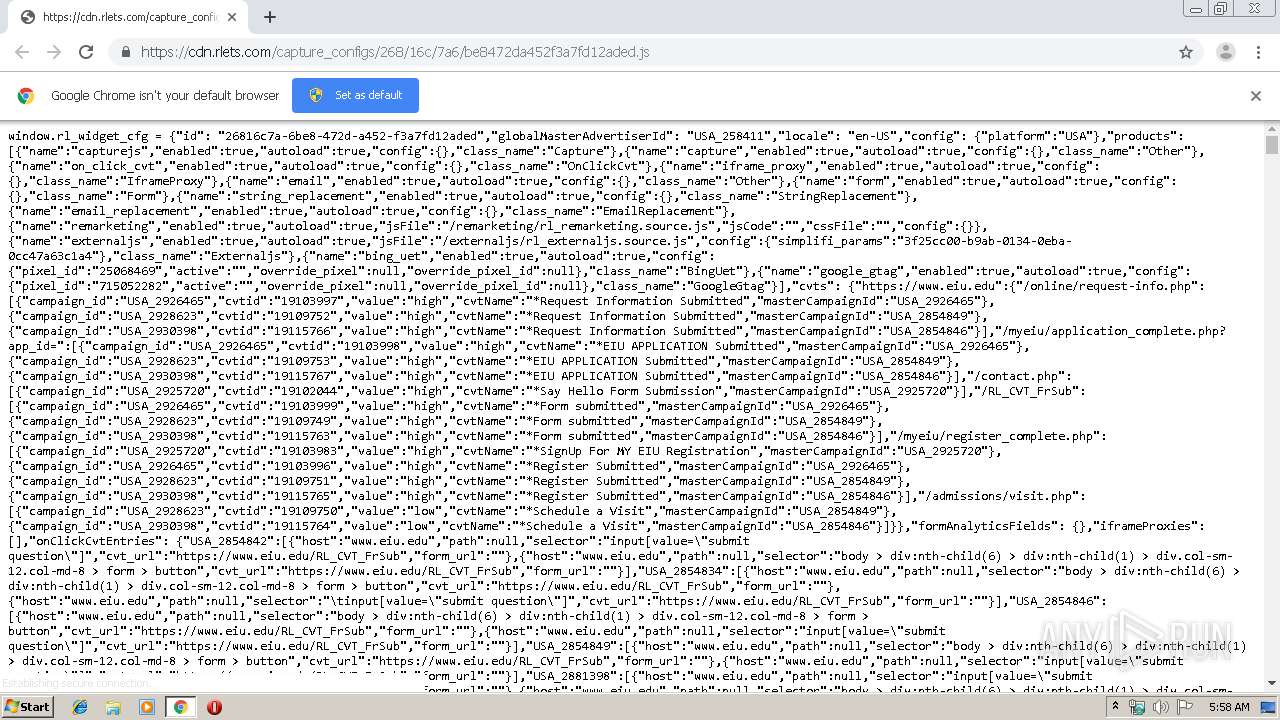Dismiss the default browser notification bar
The image size is (1280, 720).
(x=1256, y=96)
